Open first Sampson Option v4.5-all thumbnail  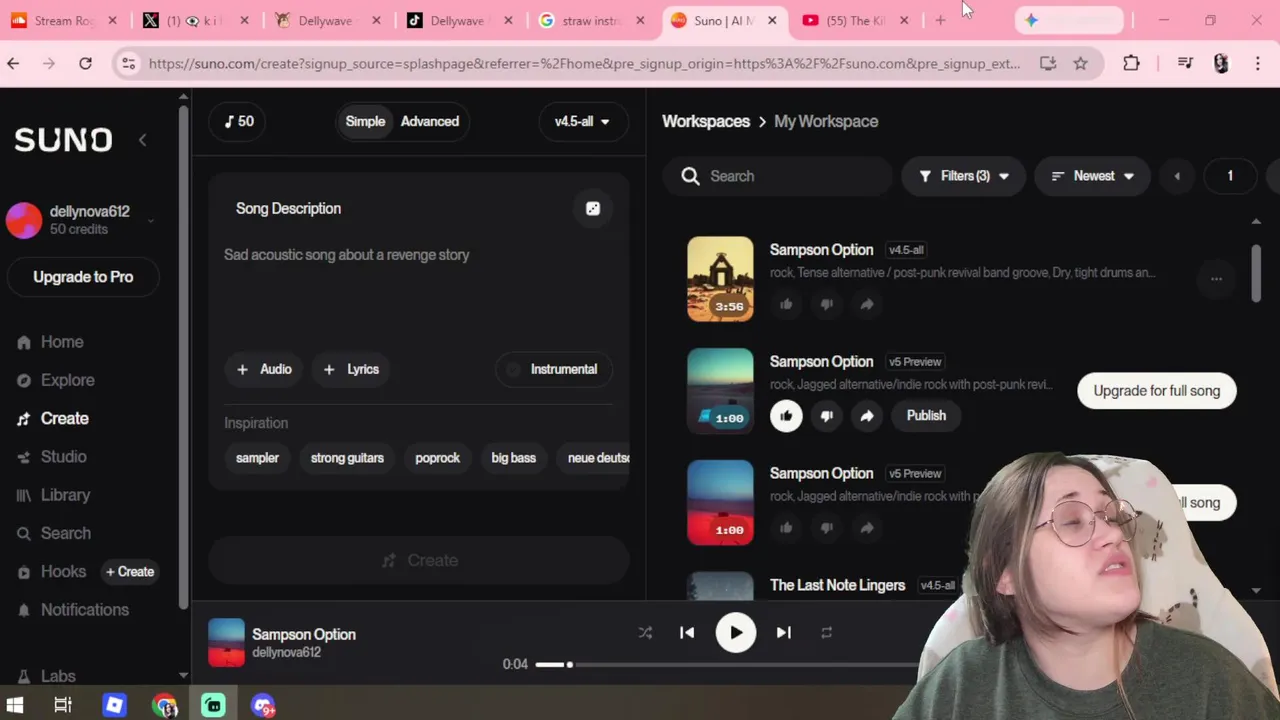click(720, 279)
